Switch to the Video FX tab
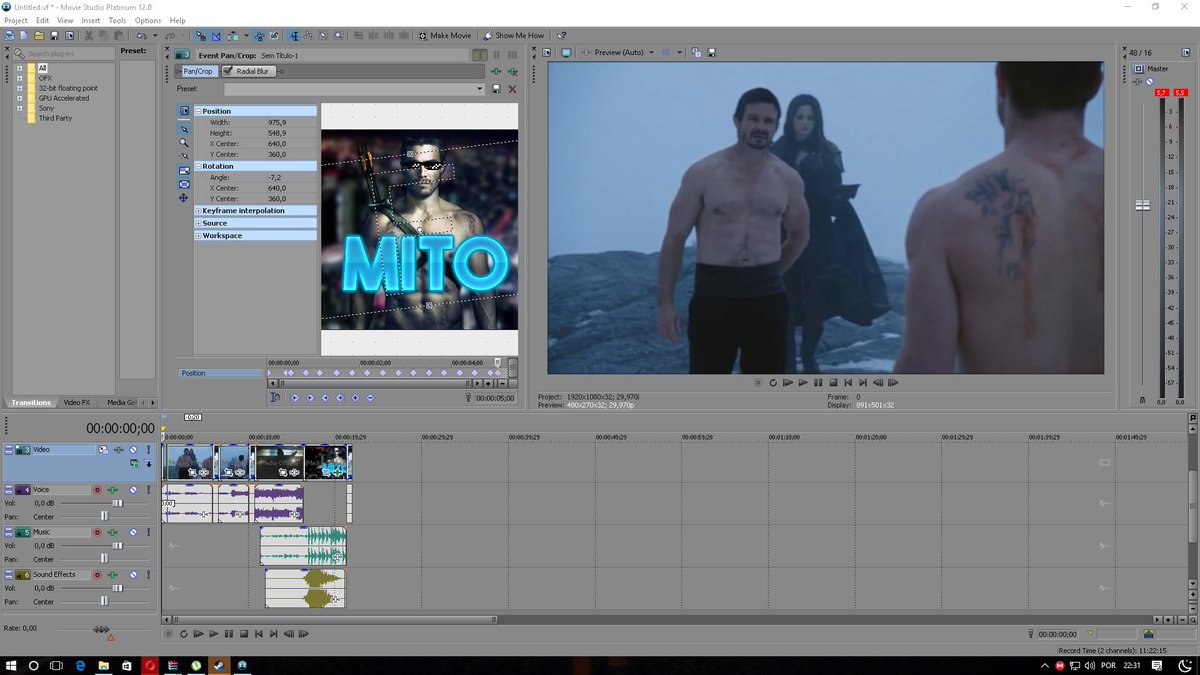Viewport: 1200px width, 675px height. tap(77, 402)
